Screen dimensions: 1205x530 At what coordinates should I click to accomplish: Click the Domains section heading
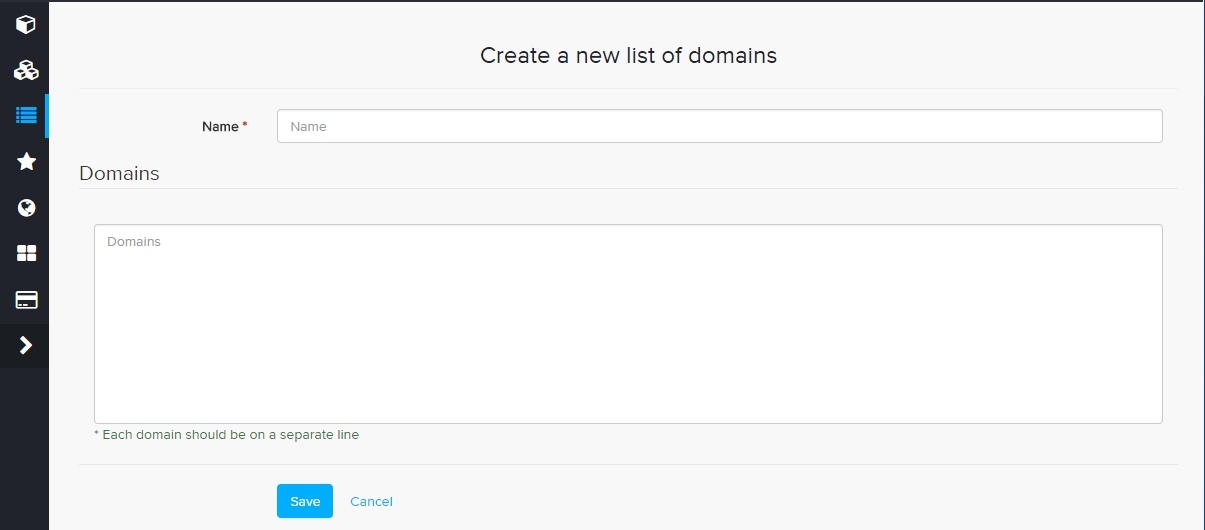pos(119,173)
